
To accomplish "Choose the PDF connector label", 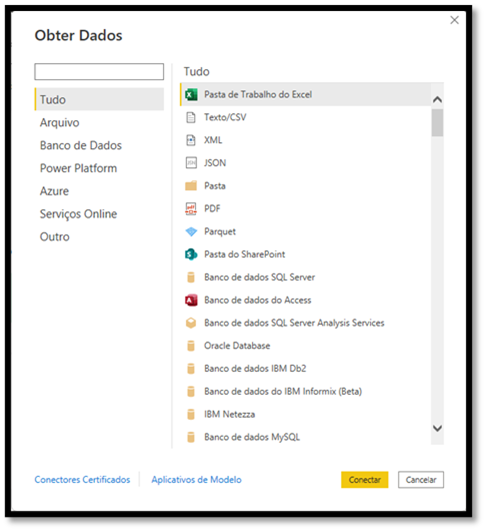I will click(212, 209).
